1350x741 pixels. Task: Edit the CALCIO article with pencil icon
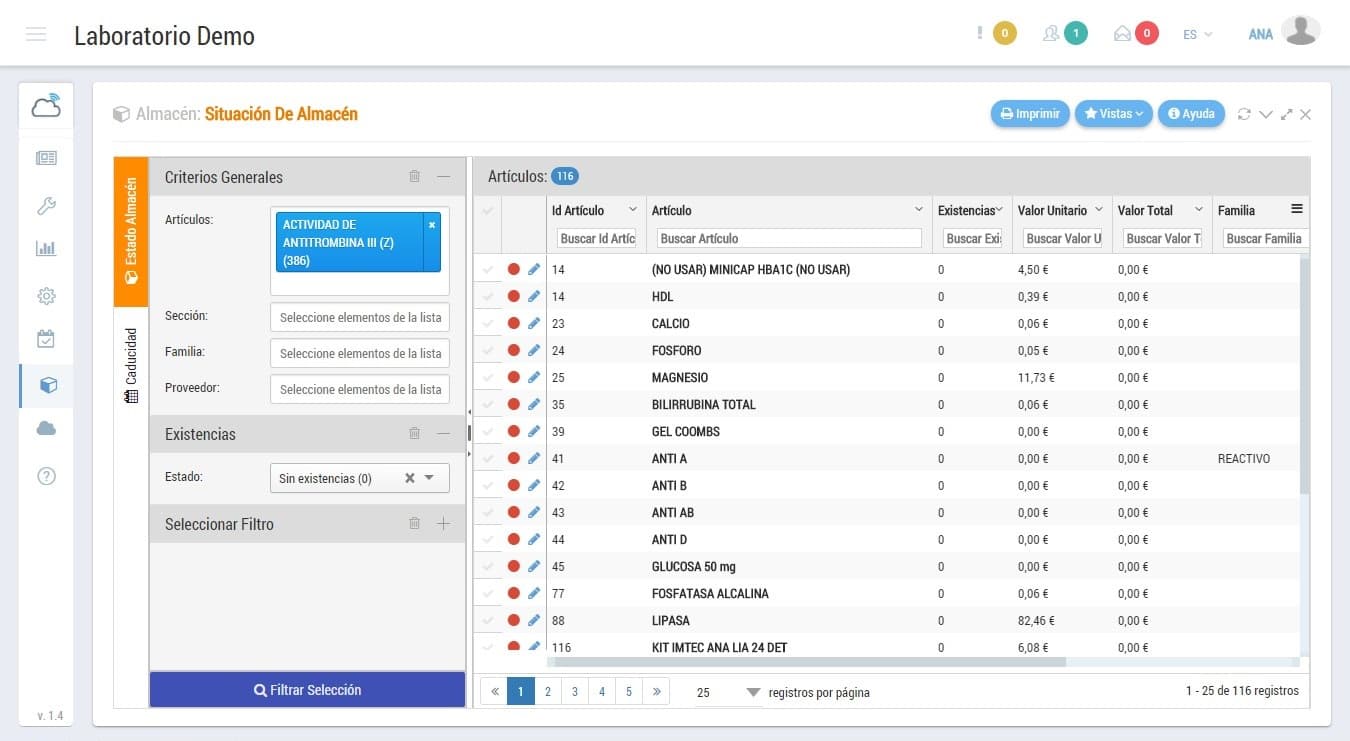tap(534, 323)
